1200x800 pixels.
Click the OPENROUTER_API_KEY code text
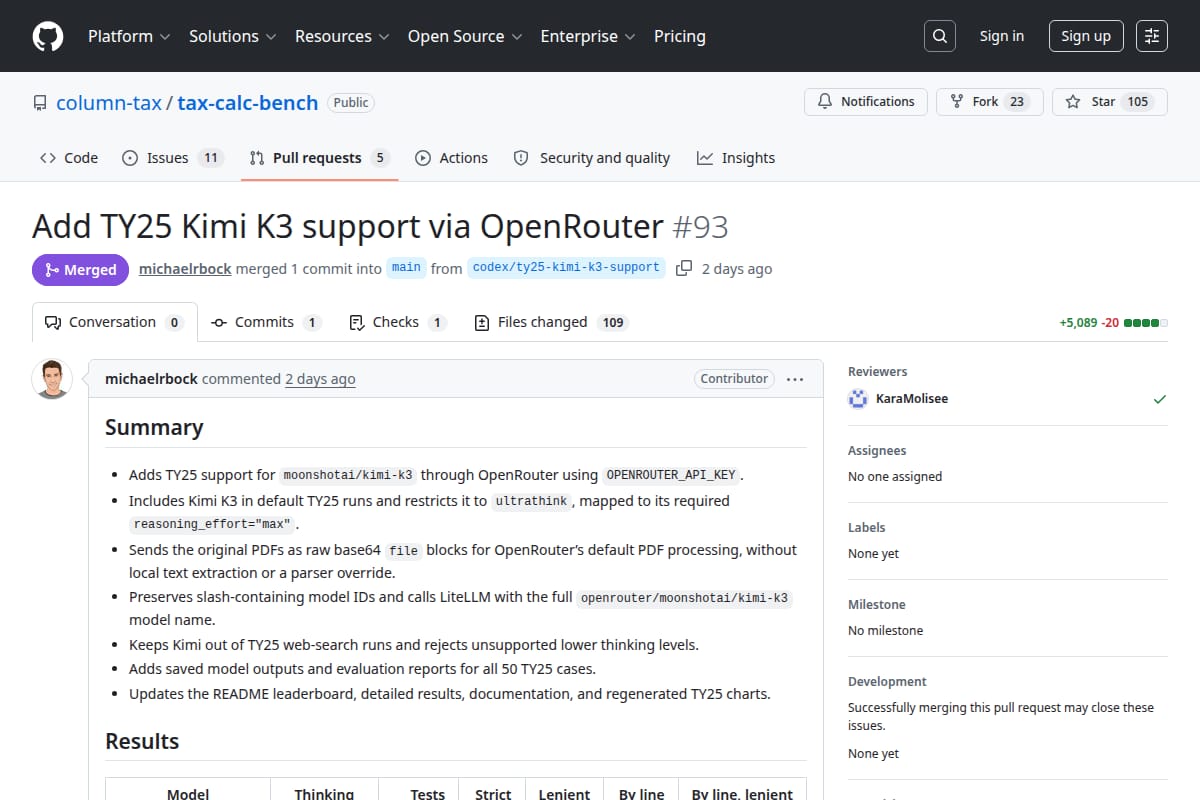pos(673,475)
